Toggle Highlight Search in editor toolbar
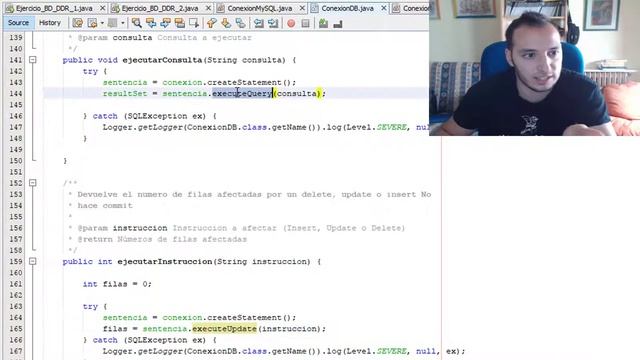The height and width of the screenshot is (360, 640). (x=180, y=23)
